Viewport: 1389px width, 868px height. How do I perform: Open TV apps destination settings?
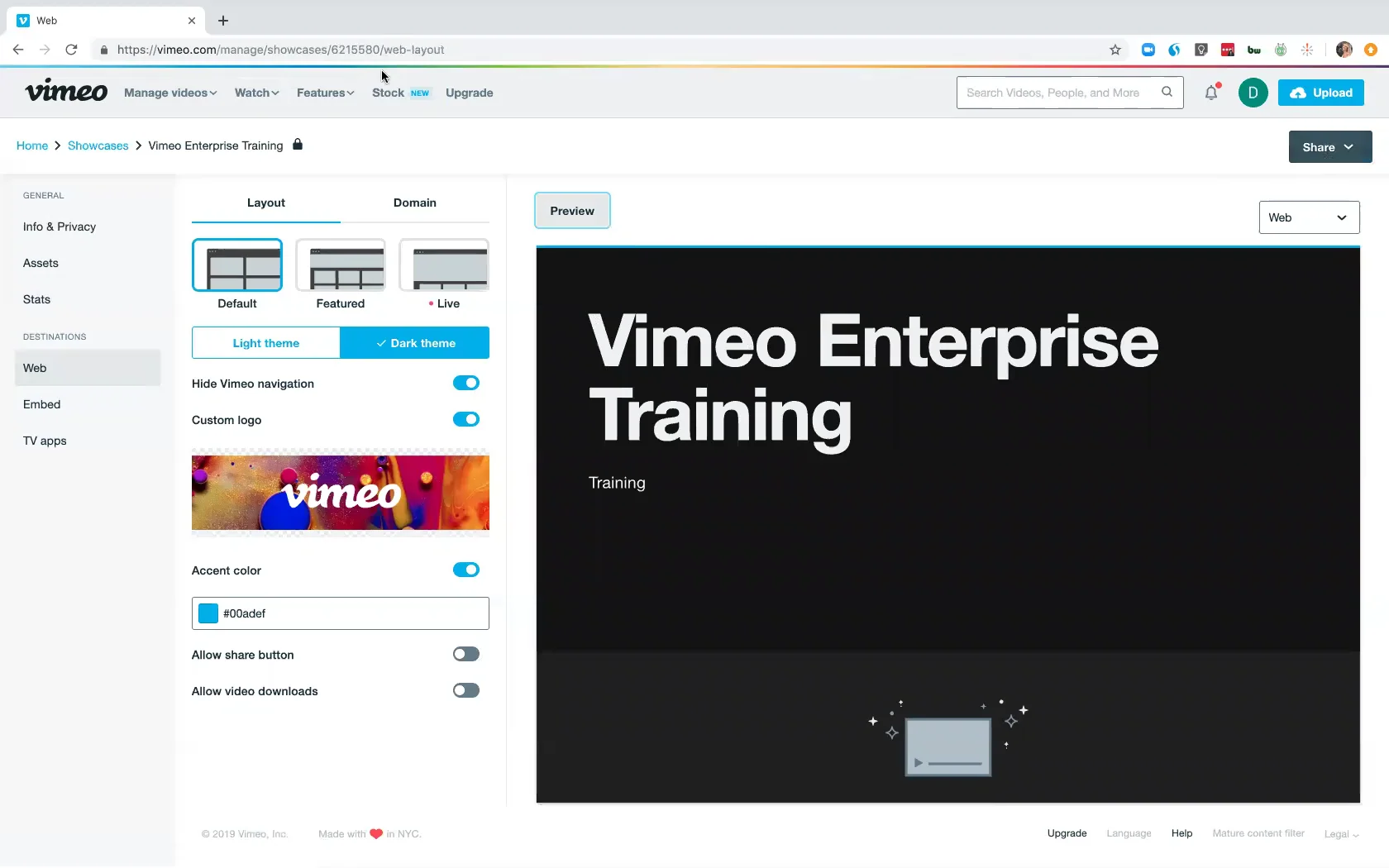tap(45, 441)
